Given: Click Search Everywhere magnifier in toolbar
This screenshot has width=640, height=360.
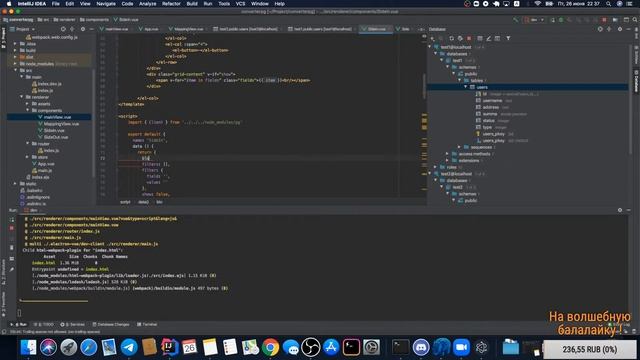Looking at the screenshot, I should pyautogui.click(x=635, y=20).
